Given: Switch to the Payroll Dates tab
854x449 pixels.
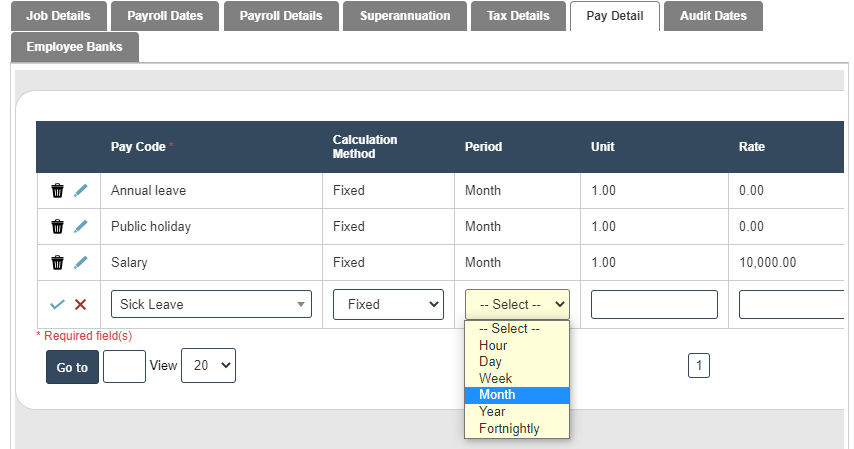Looking at the screenshot, I should (x=165, y=16).
